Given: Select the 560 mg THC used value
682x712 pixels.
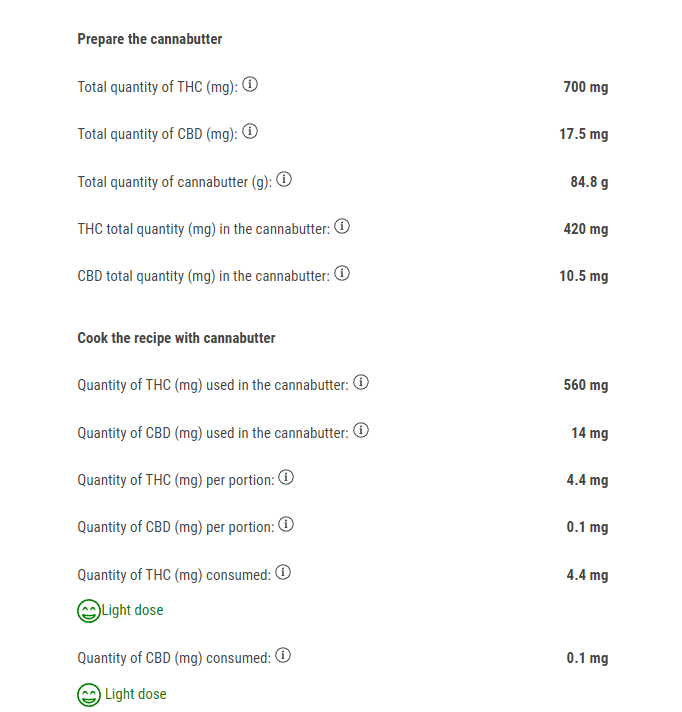Looking at the screenshot, I should pyautogui.click(x=586, y=385).
